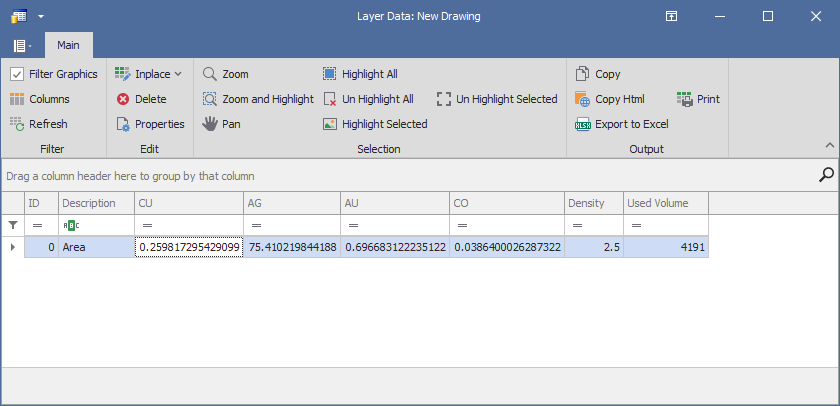Toggle the Filter Graphics checkbox

(17, 74)
